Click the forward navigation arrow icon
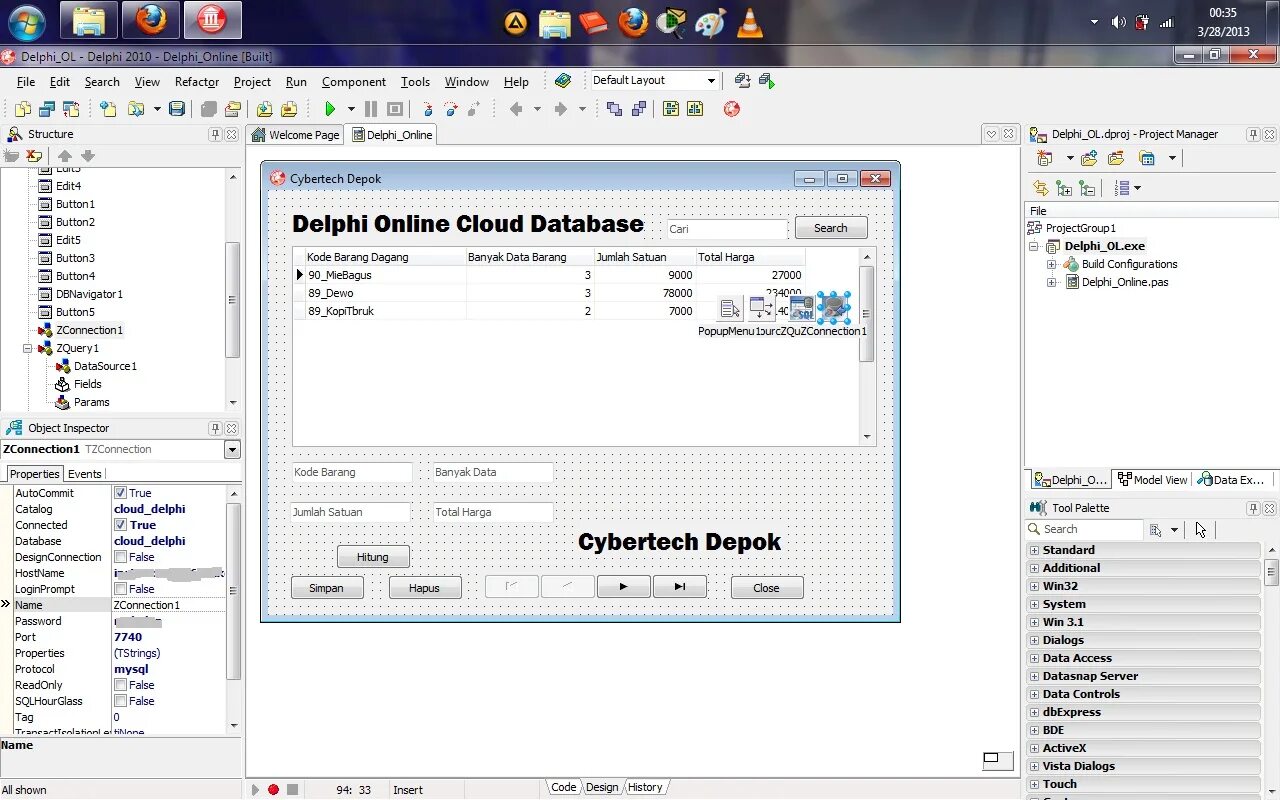This screenshot has height=800, width=1280. 561,109
